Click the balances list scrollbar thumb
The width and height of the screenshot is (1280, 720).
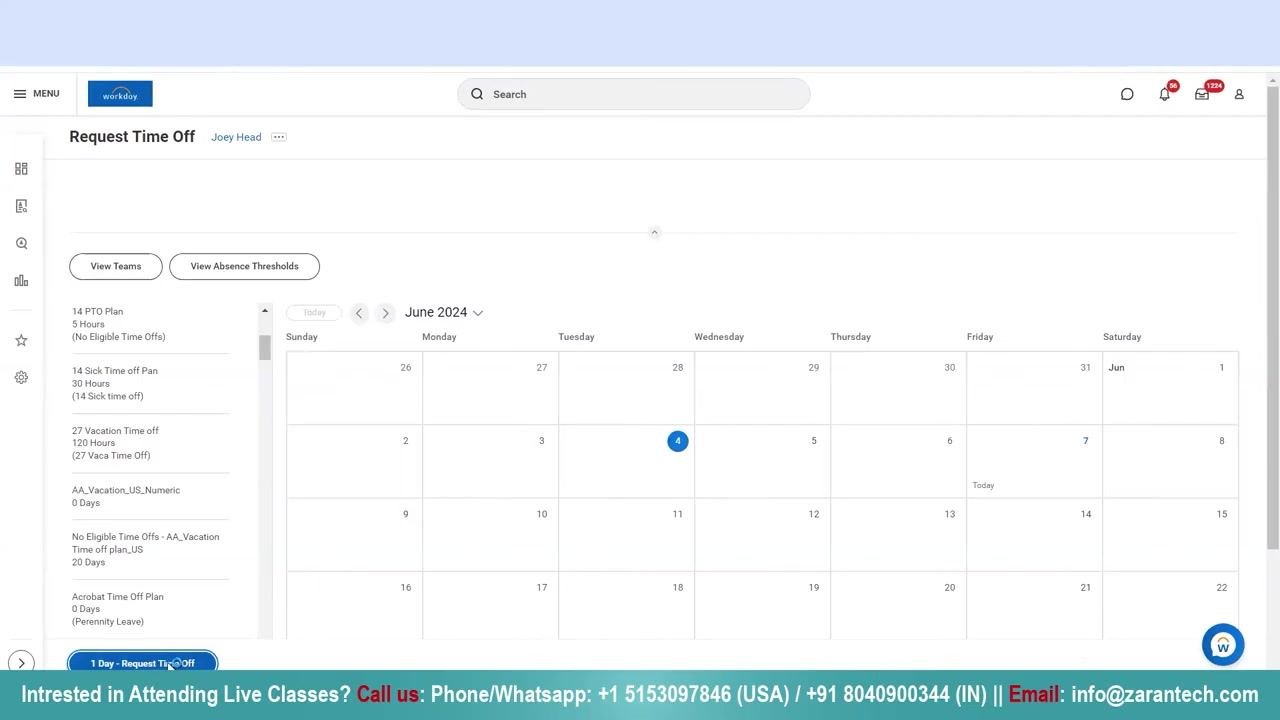coord(265,348)
